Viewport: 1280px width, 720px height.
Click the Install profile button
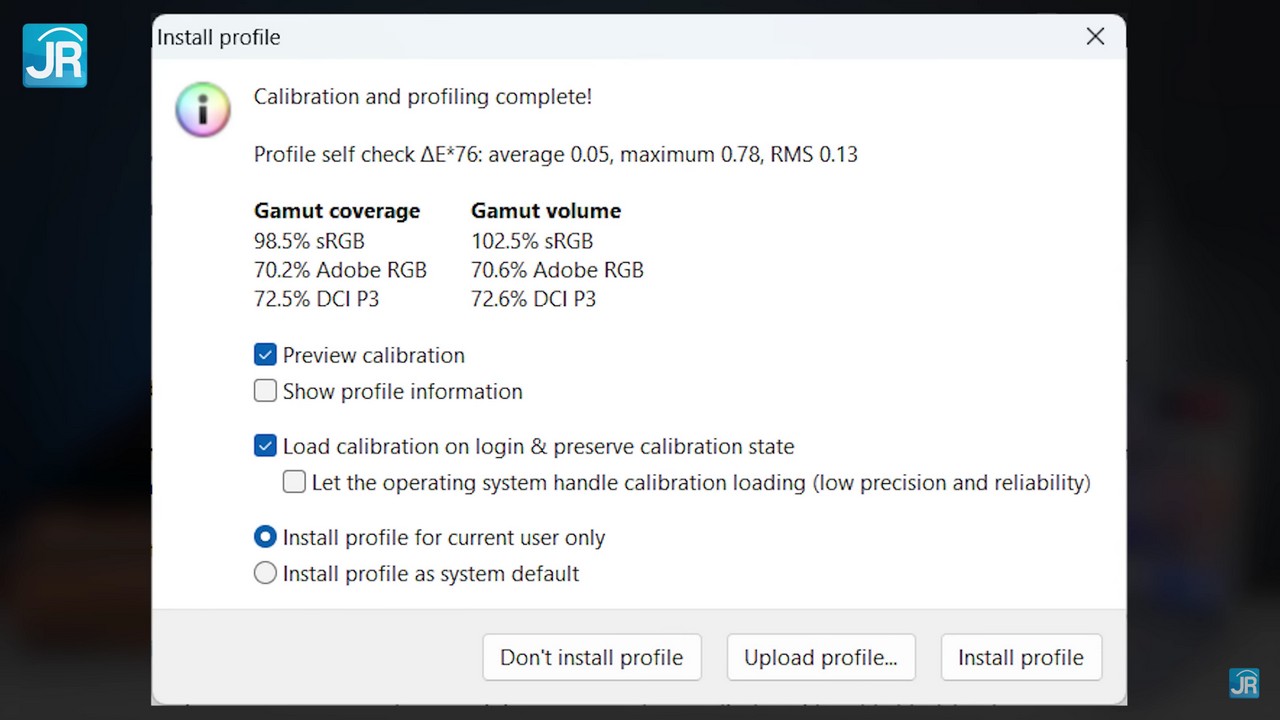[x=1020, y=657]
